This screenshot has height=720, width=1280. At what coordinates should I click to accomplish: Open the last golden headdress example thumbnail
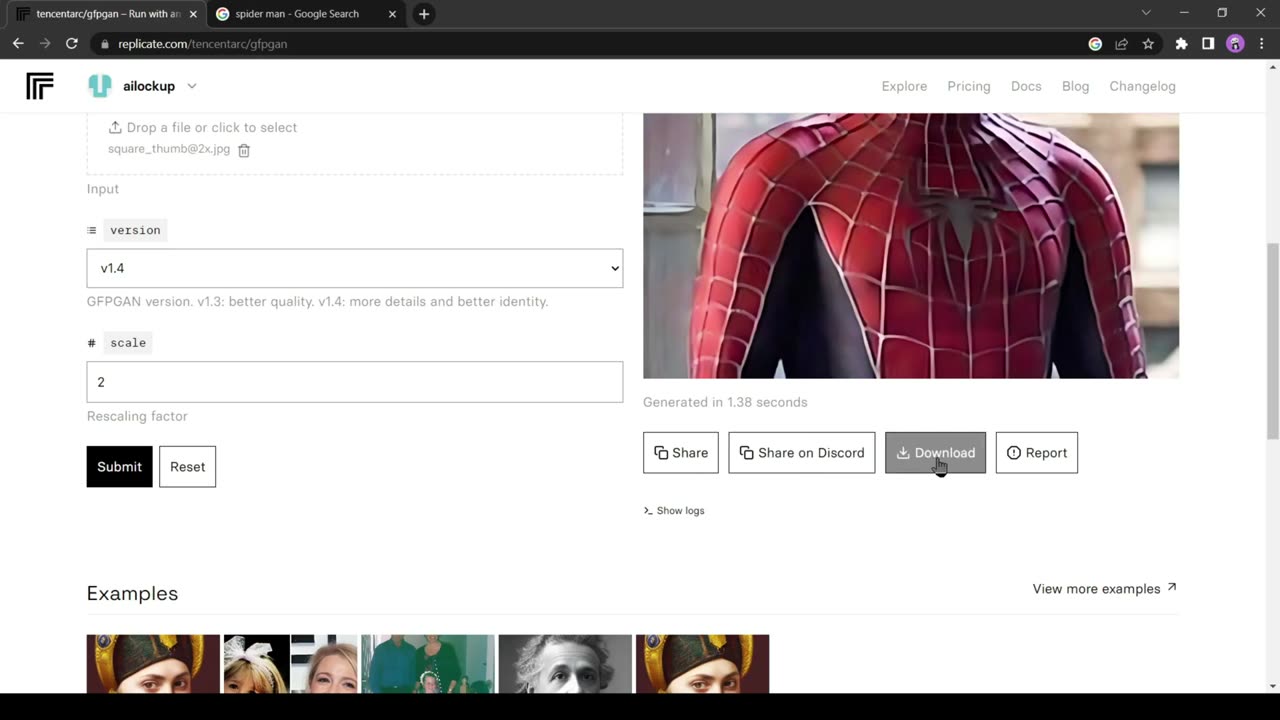[x=702, y=664]
